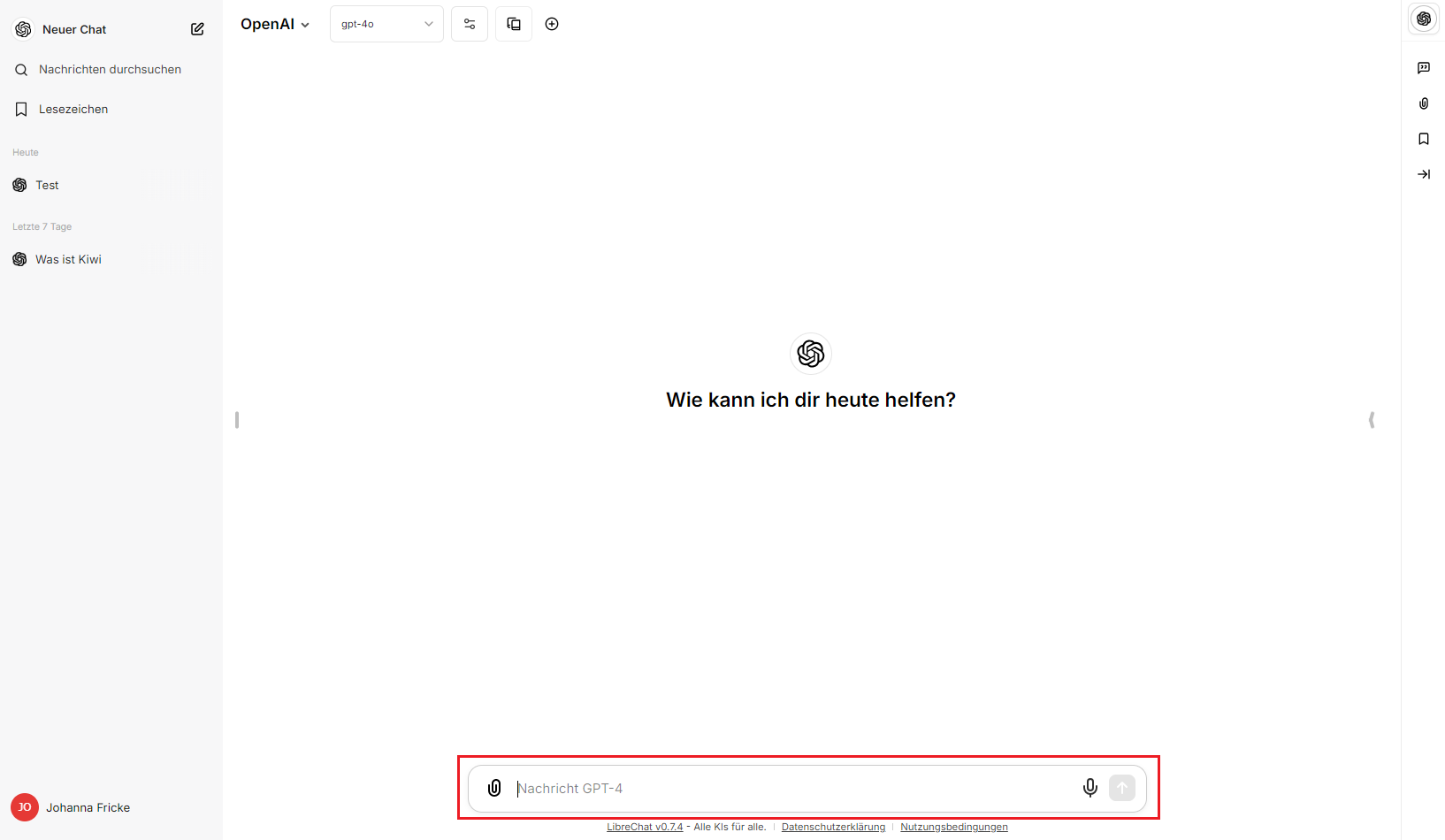The width and height of the screenshot is (1445, 840).
Task: Click the JO avatar circle
Action: (x=25, y=807)
